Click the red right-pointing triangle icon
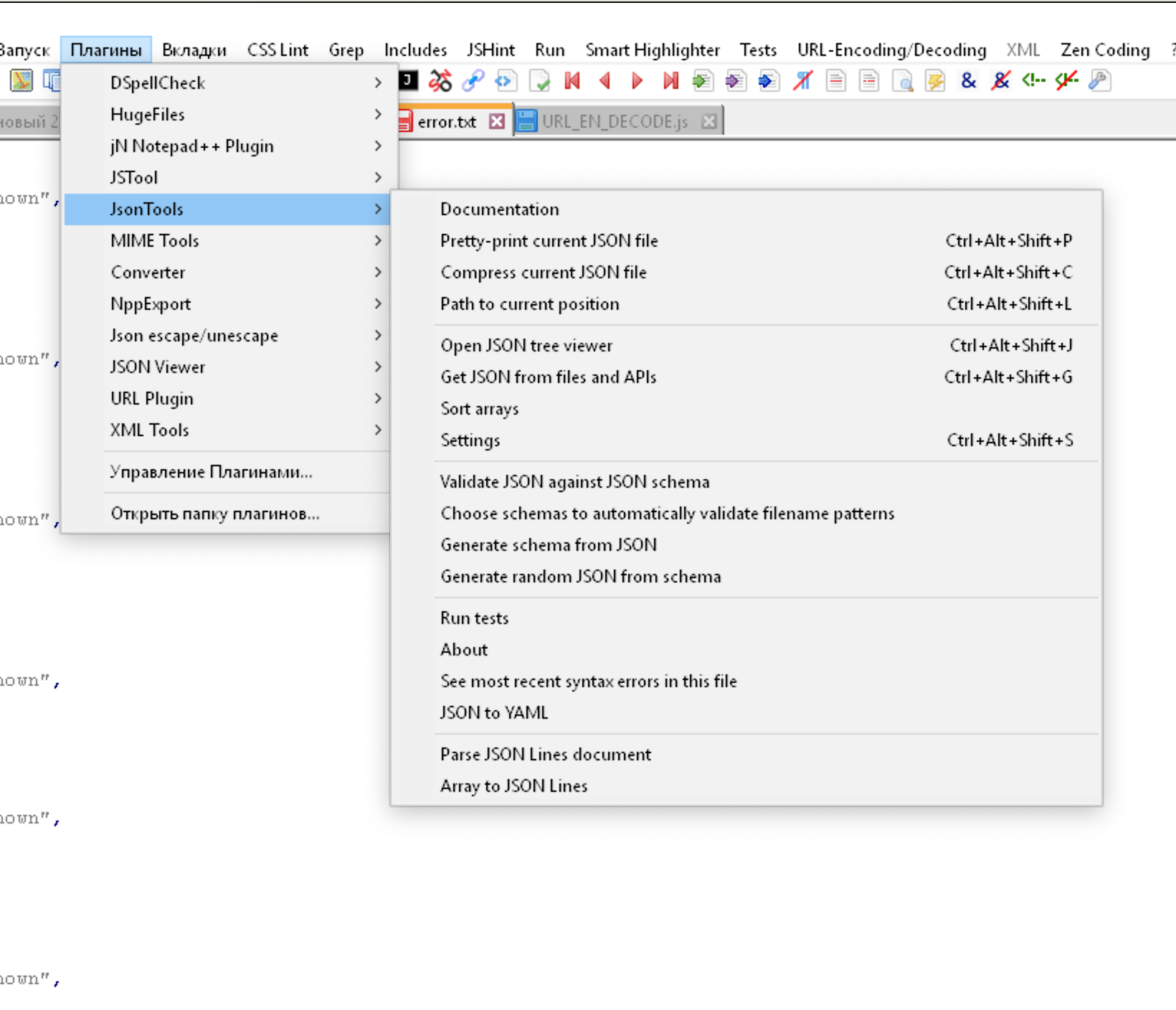This screenshot has width=1176, height=1010. click(x=637, y=80)
